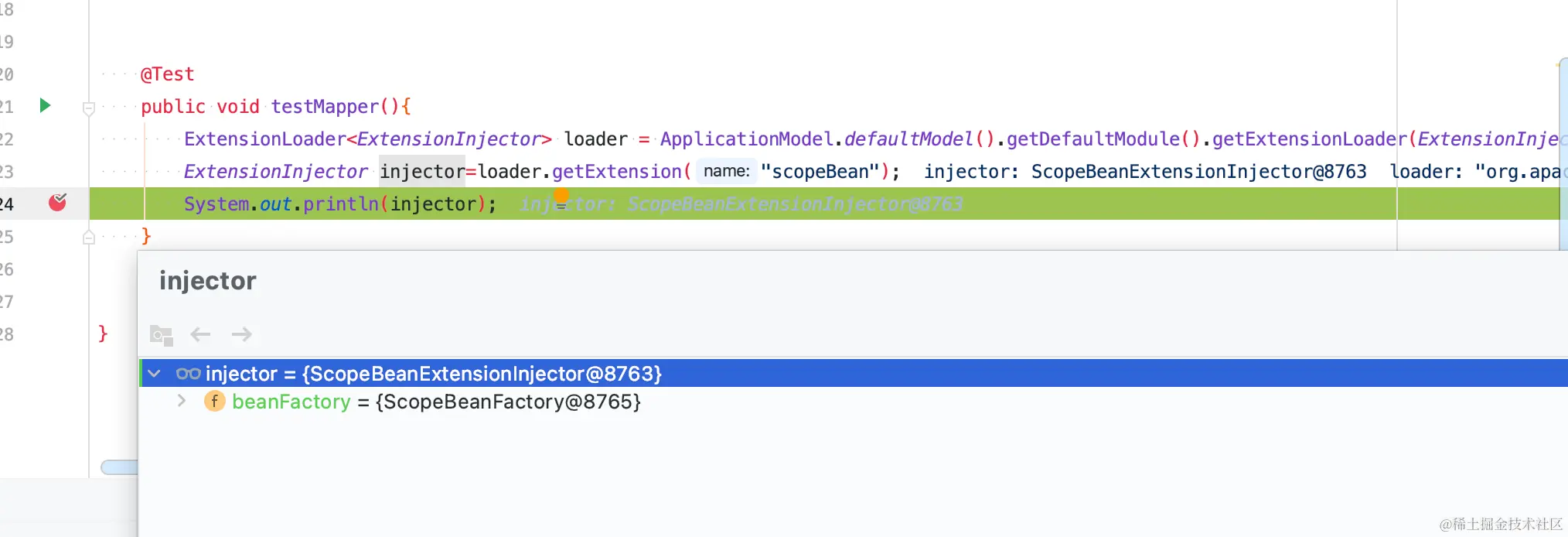
Task: Click the set value folder icon in popup
Action: pyautogui.click(x=161, y=334)
